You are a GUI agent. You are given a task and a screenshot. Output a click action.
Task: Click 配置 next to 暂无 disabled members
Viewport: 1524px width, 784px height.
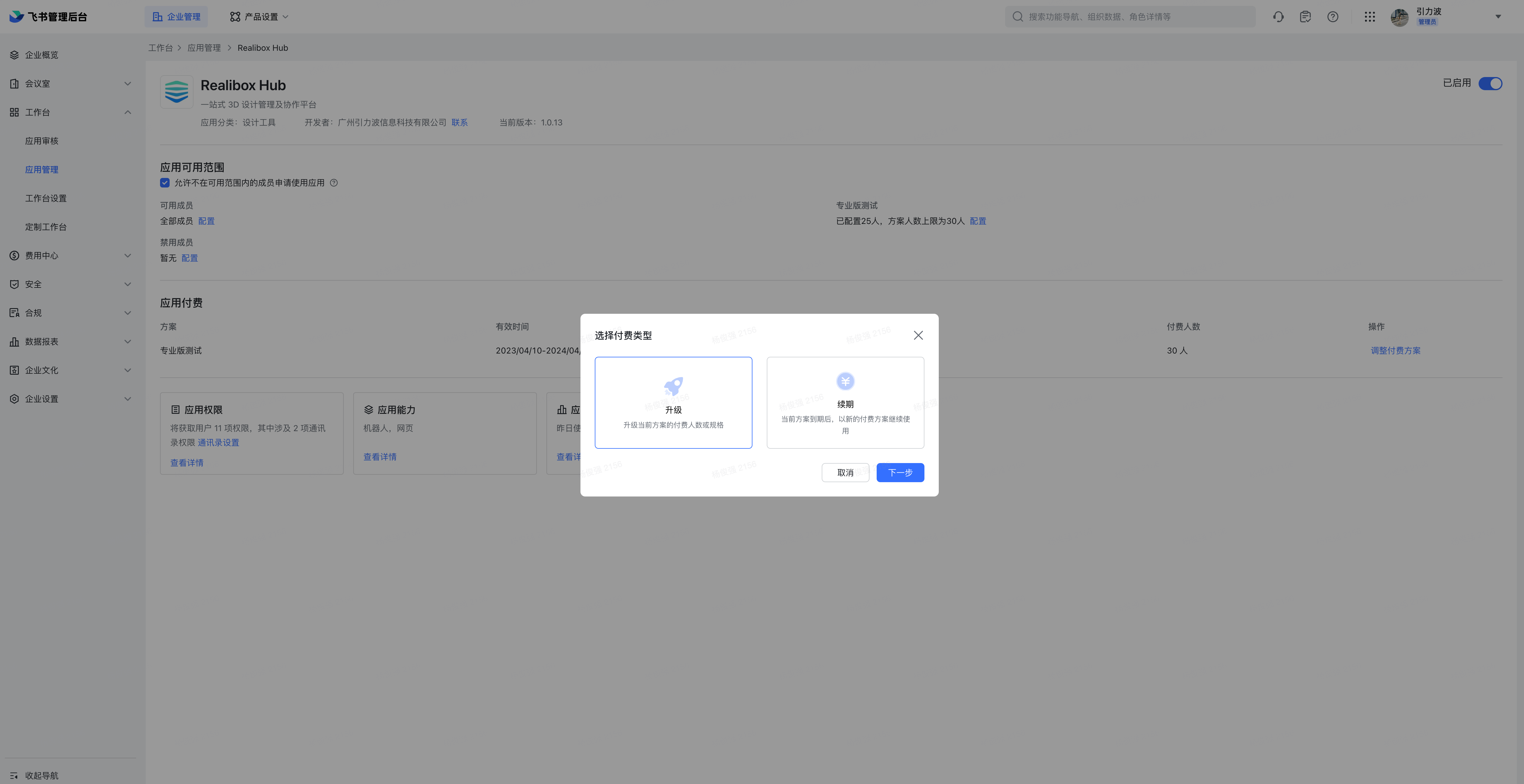(x=189, y=258)
